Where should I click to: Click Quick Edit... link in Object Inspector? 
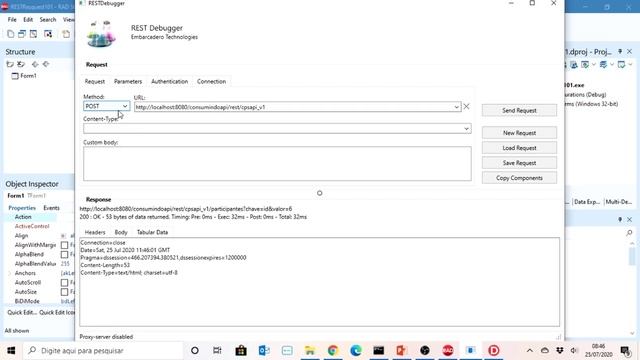(x=22, y=312)
